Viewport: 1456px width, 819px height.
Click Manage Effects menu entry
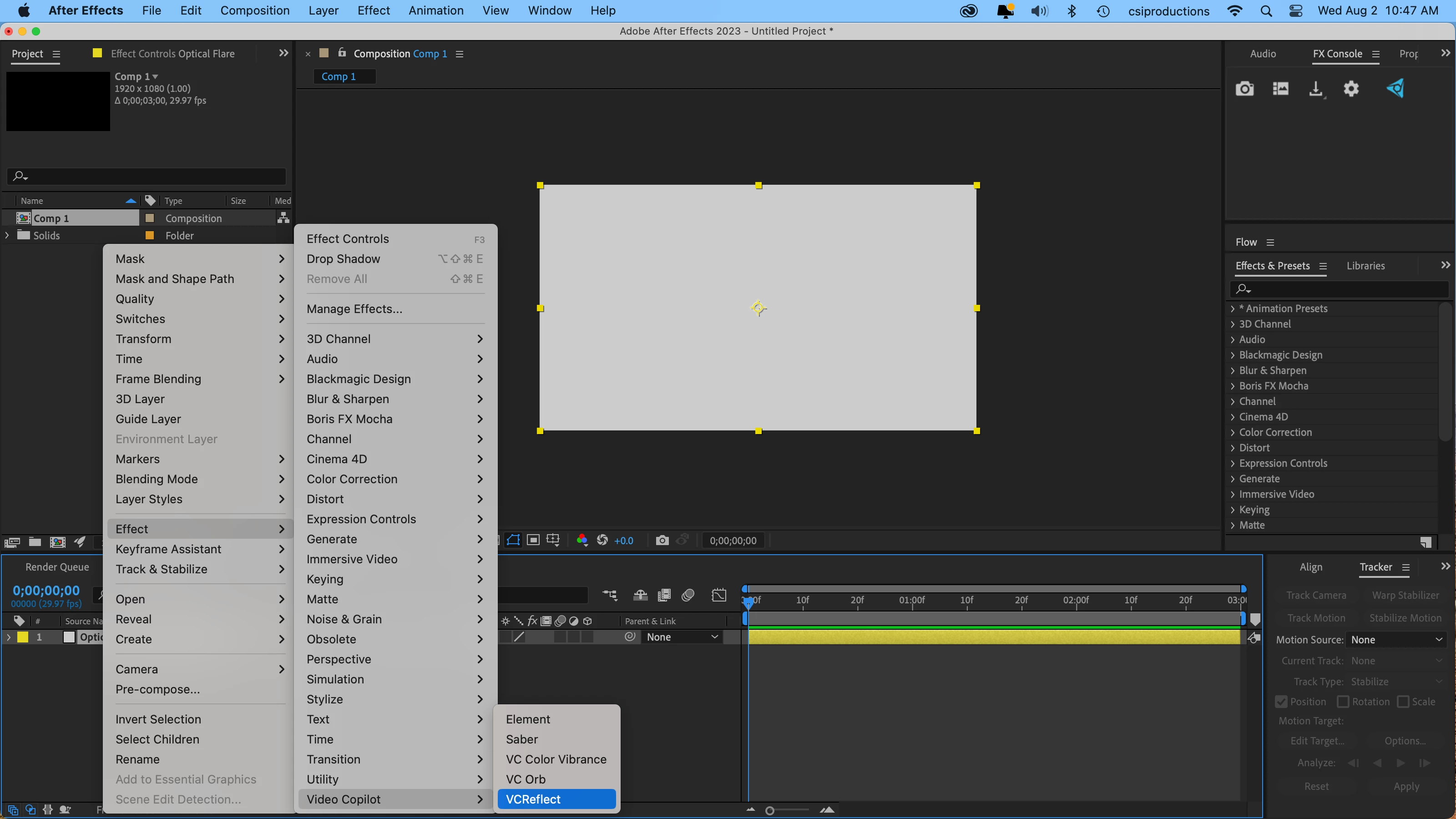pyautogui.click(x=354, y=308)
